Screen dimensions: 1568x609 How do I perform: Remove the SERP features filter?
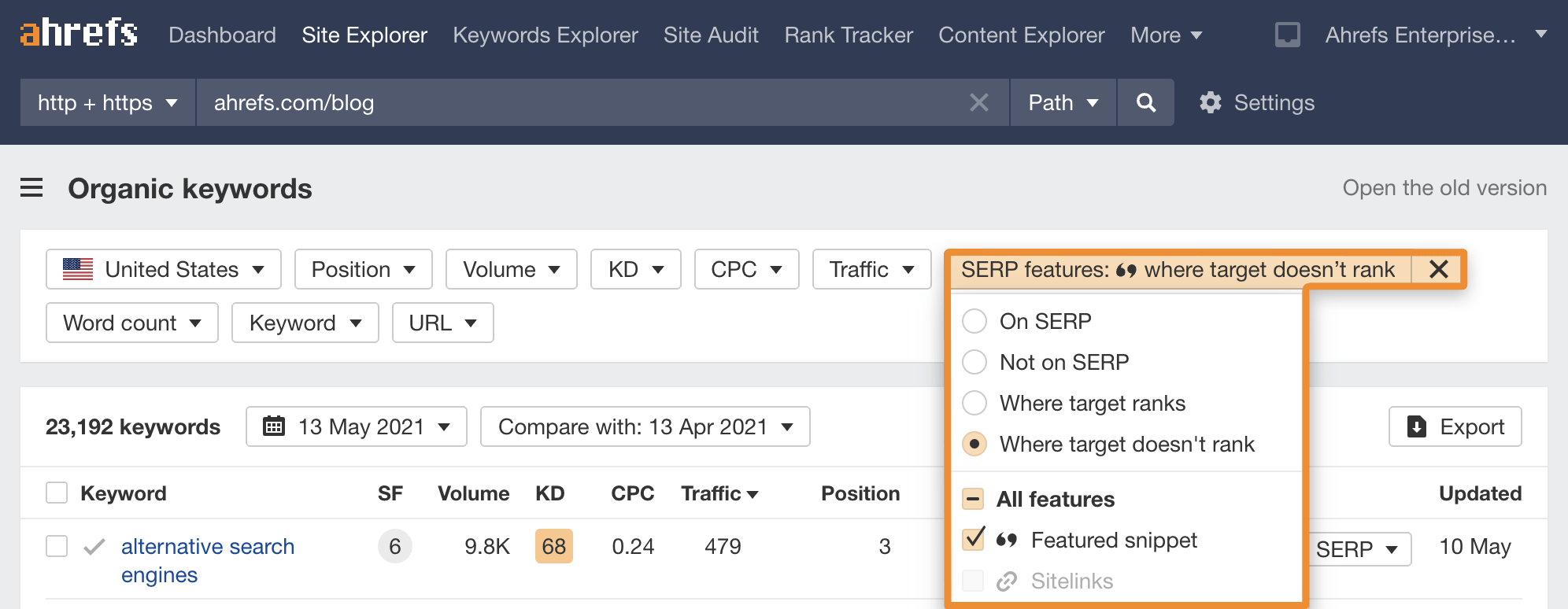click(1438, 269)
